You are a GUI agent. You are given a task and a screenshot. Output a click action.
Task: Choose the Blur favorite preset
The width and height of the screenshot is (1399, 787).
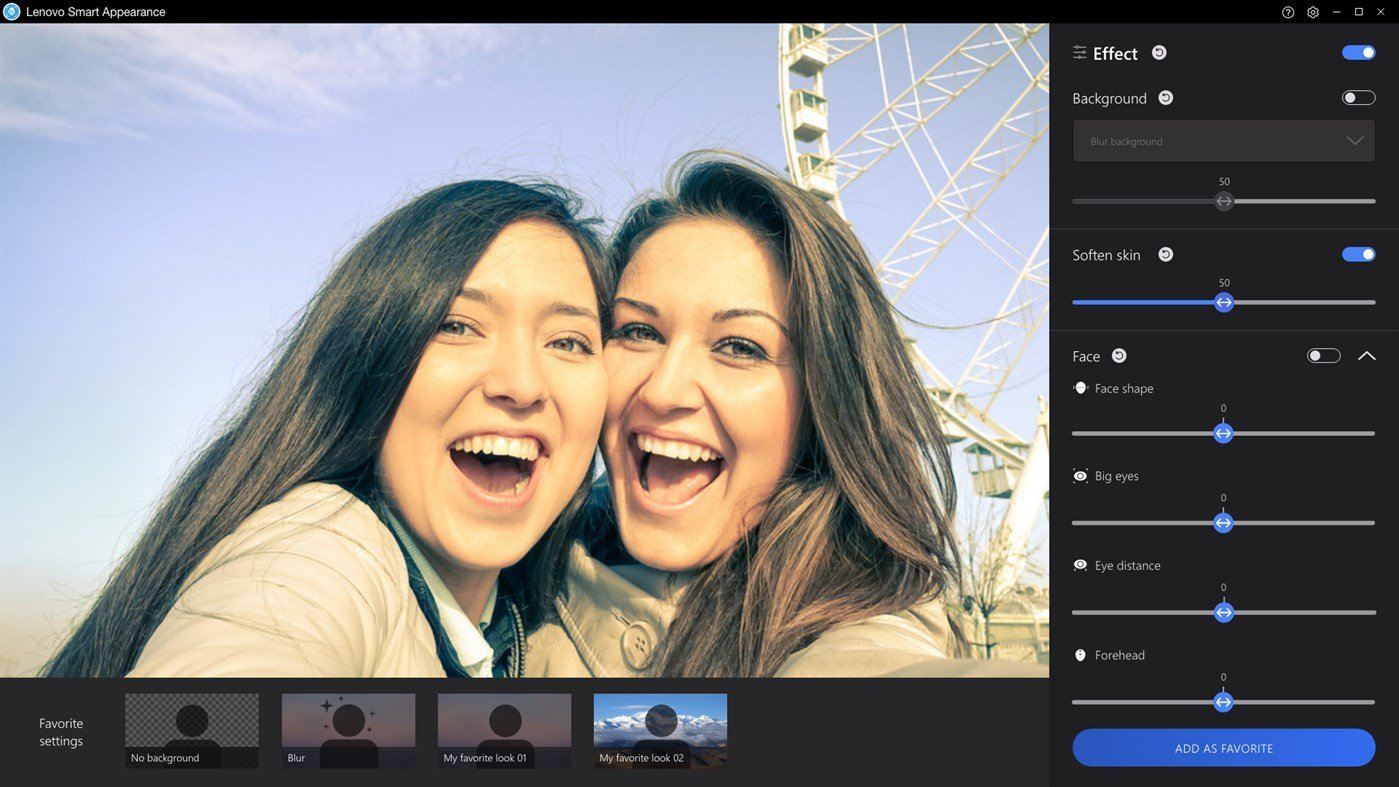tap(348, 730)
